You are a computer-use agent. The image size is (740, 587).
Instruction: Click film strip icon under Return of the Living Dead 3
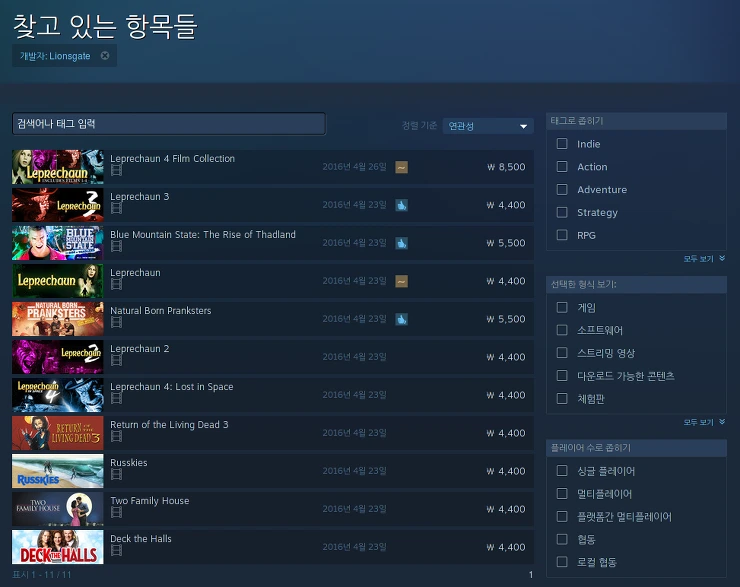pyautogui.click(x=116, y=436)
